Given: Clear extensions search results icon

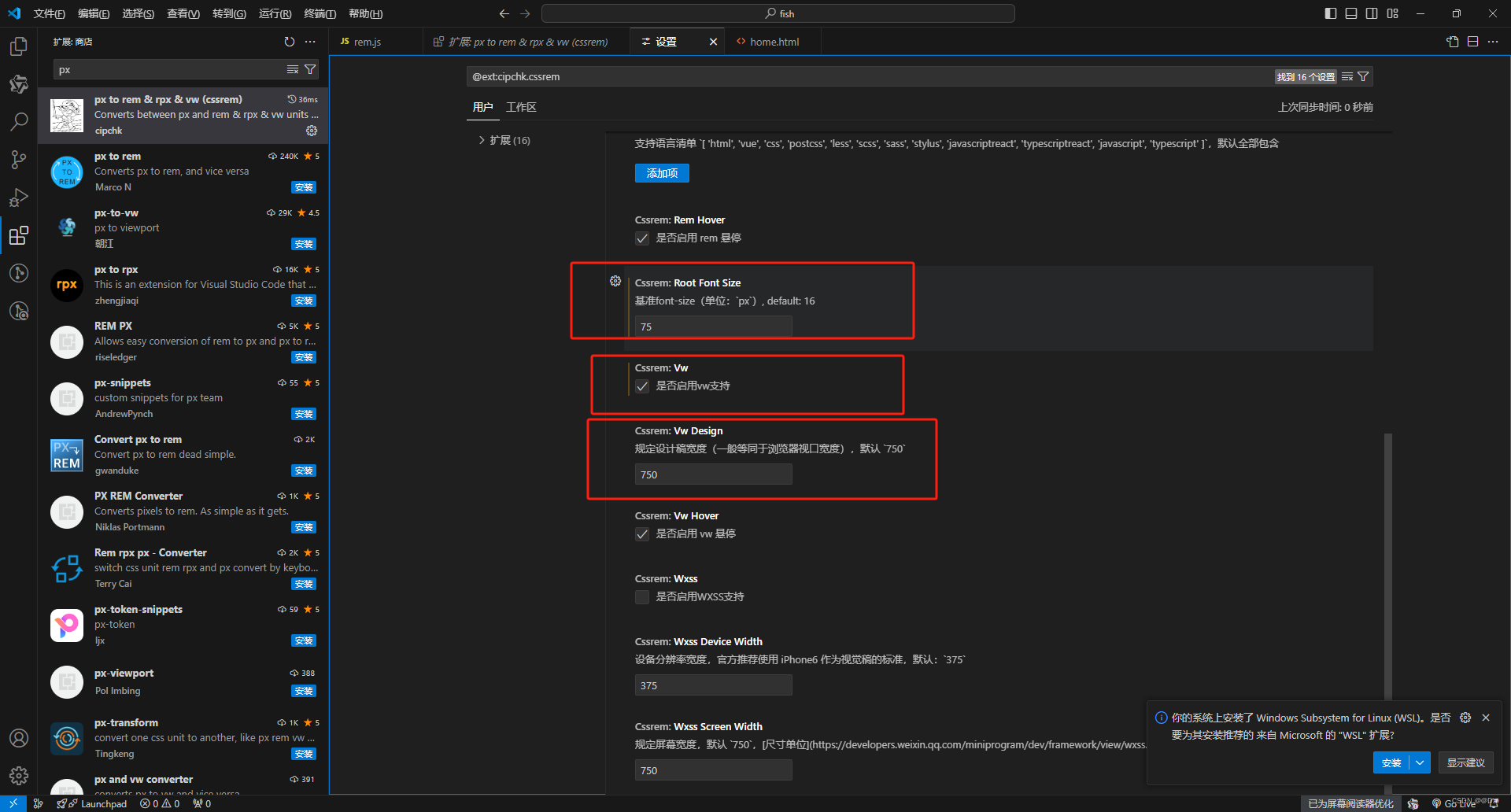Looking at the screenshot, I should click(293, 70).
